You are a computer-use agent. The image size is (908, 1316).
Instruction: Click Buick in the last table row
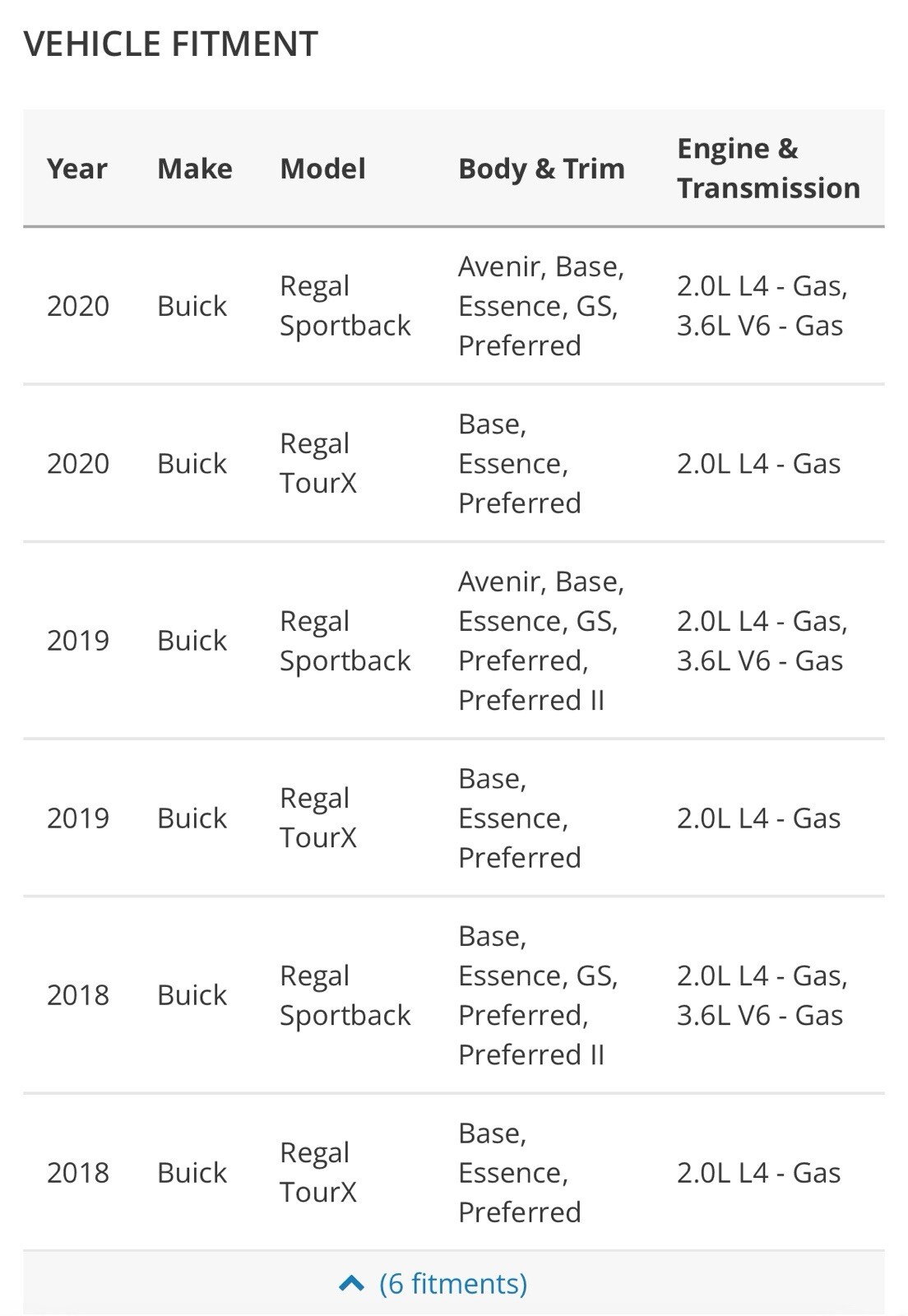click(x=192, y=1172)
